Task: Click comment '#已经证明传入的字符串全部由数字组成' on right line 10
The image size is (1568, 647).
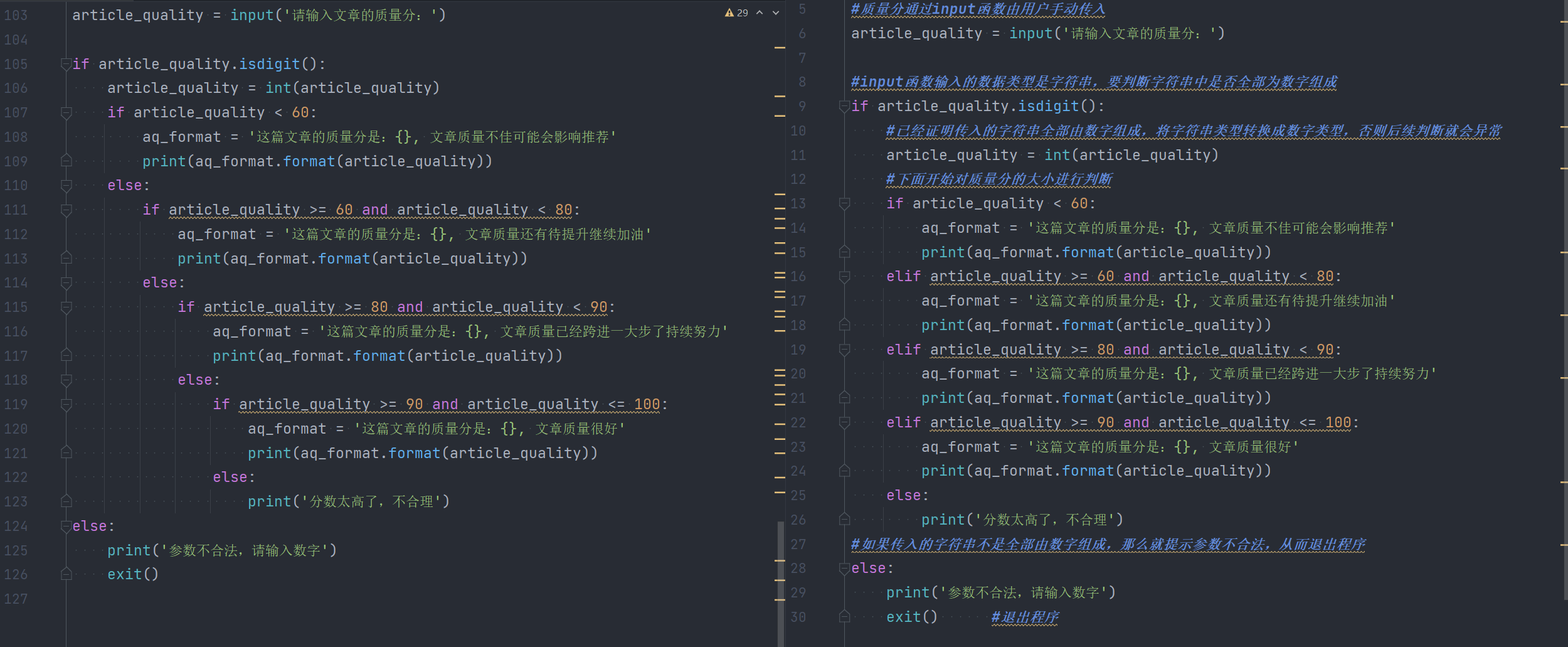Action: [1014, 131]
